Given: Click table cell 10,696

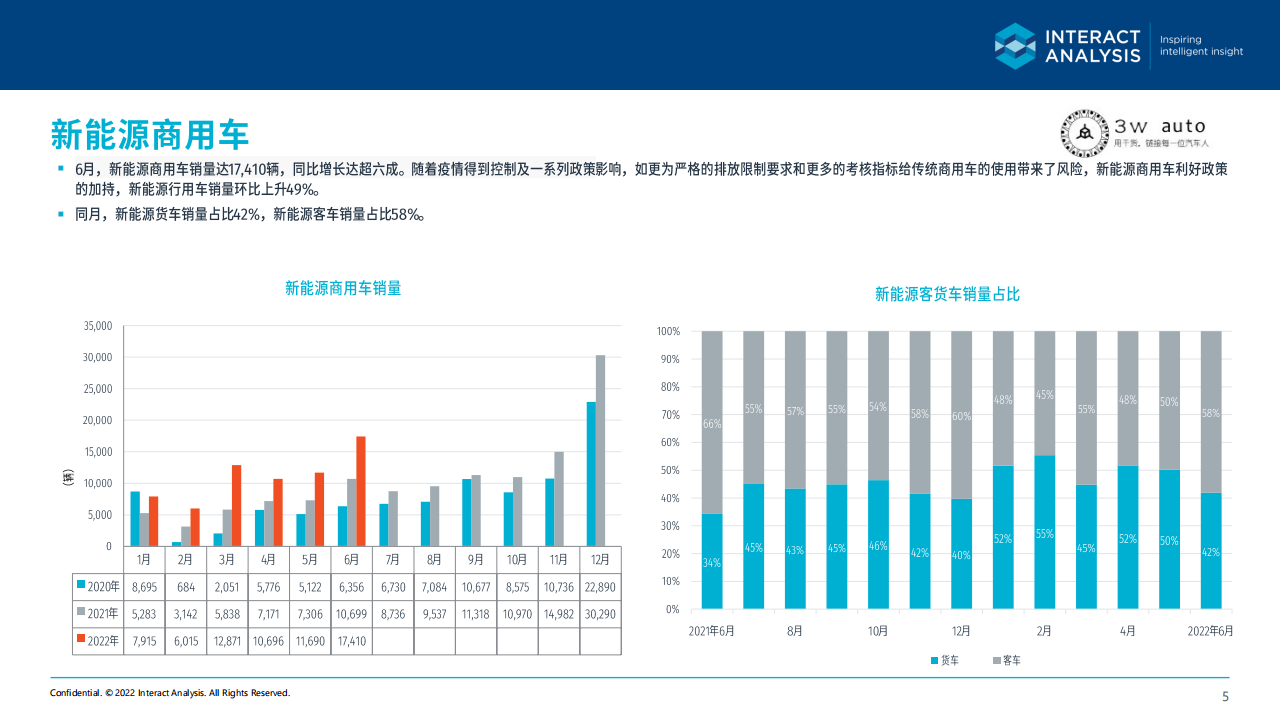Looking at the screenshot, I should [x=268, y=641].
